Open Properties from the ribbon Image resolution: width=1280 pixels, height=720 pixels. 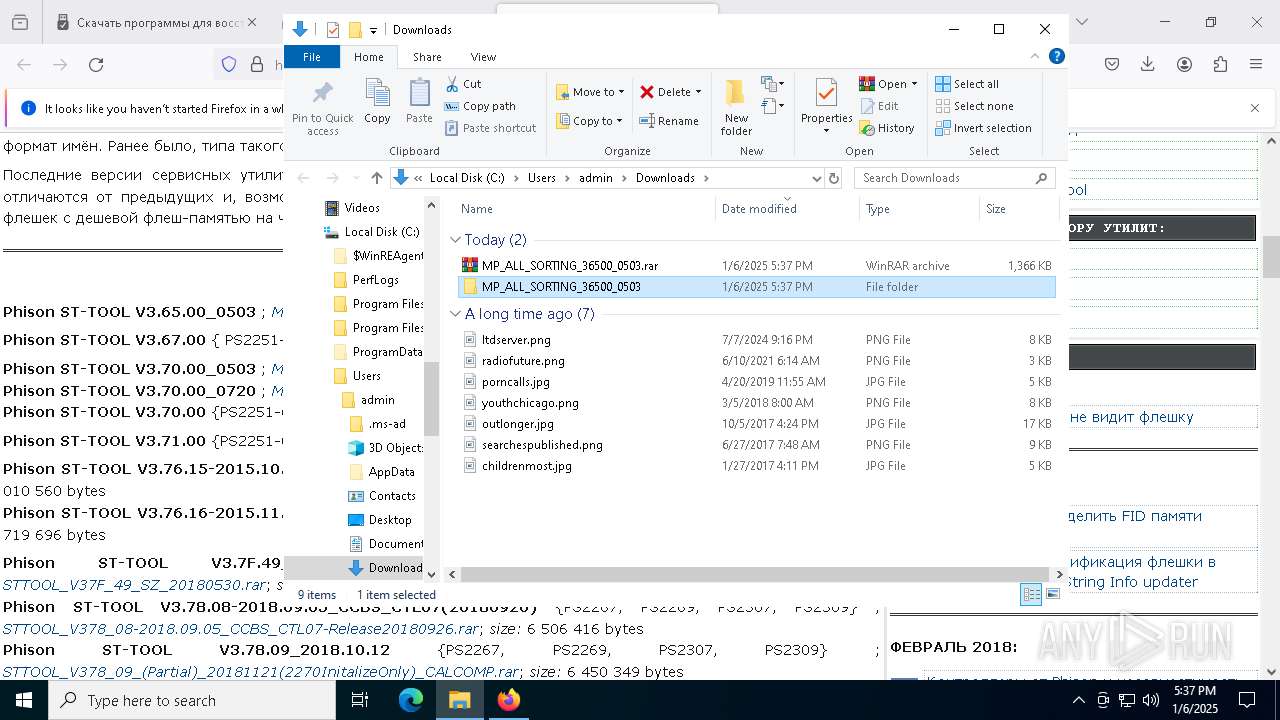click(826, 107)
